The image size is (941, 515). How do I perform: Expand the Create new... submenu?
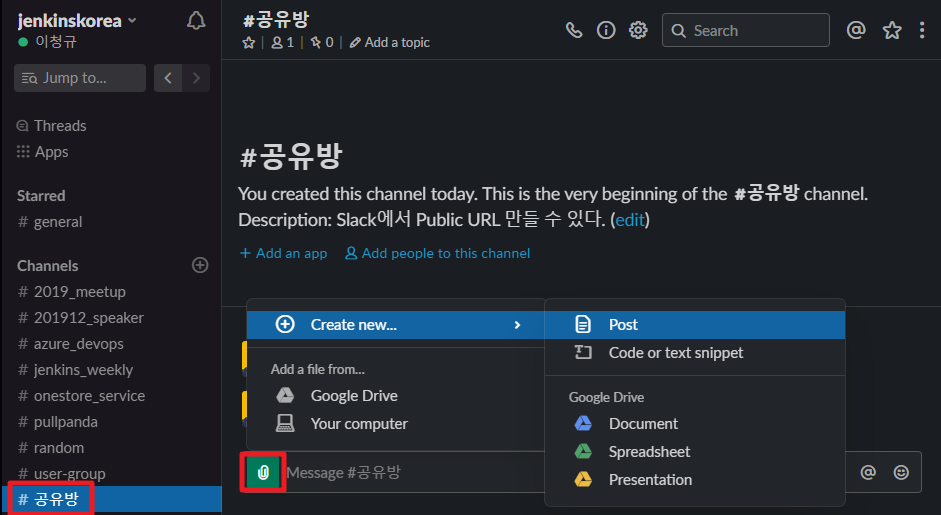click(x=395, y=325)
